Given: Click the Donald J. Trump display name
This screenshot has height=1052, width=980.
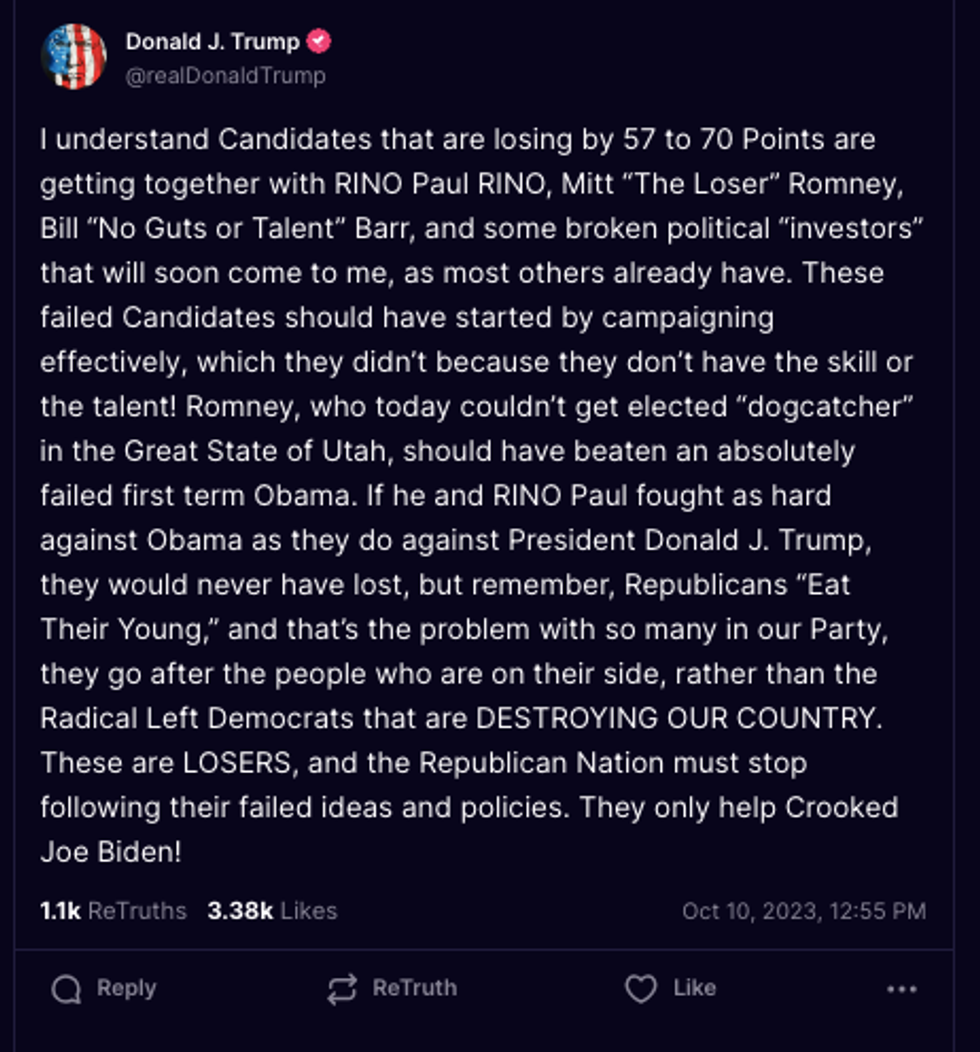Looking at the screenshot, I should [212, 42].
